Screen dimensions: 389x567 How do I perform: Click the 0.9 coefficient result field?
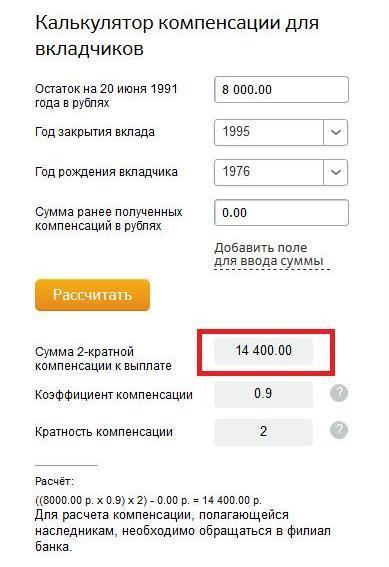(x=264, y=394)
